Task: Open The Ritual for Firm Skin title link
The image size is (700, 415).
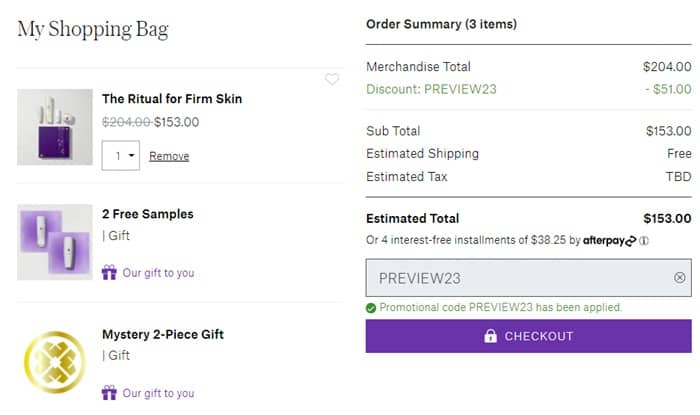Action: pos(172,99)
